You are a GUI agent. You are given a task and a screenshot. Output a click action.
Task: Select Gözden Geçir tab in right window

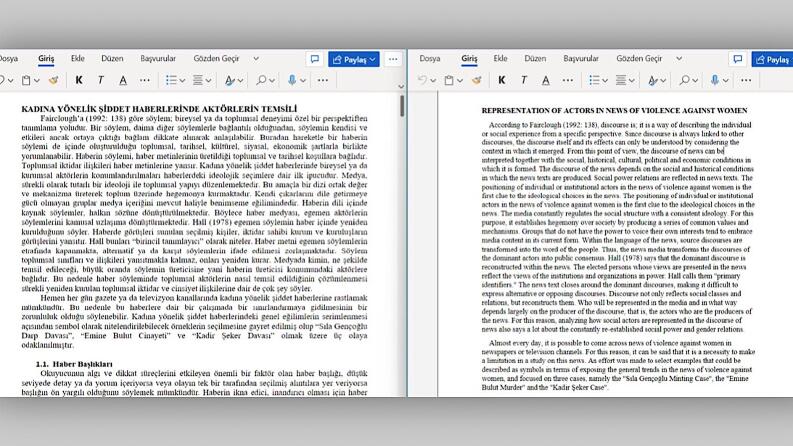point(639,58)
